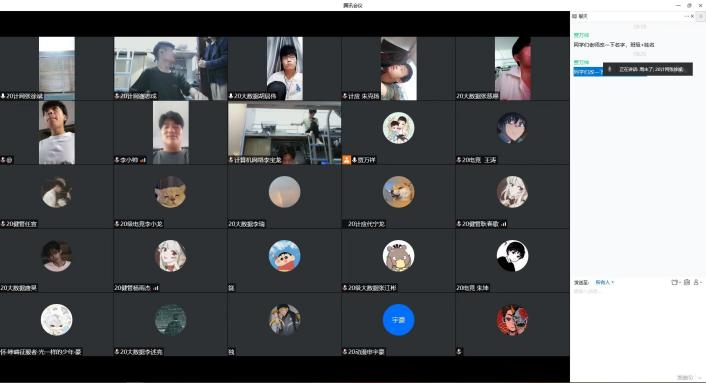Minimize the chat panel using its dash icon
The height and width of the screenshot is (383, 706).
686,16
